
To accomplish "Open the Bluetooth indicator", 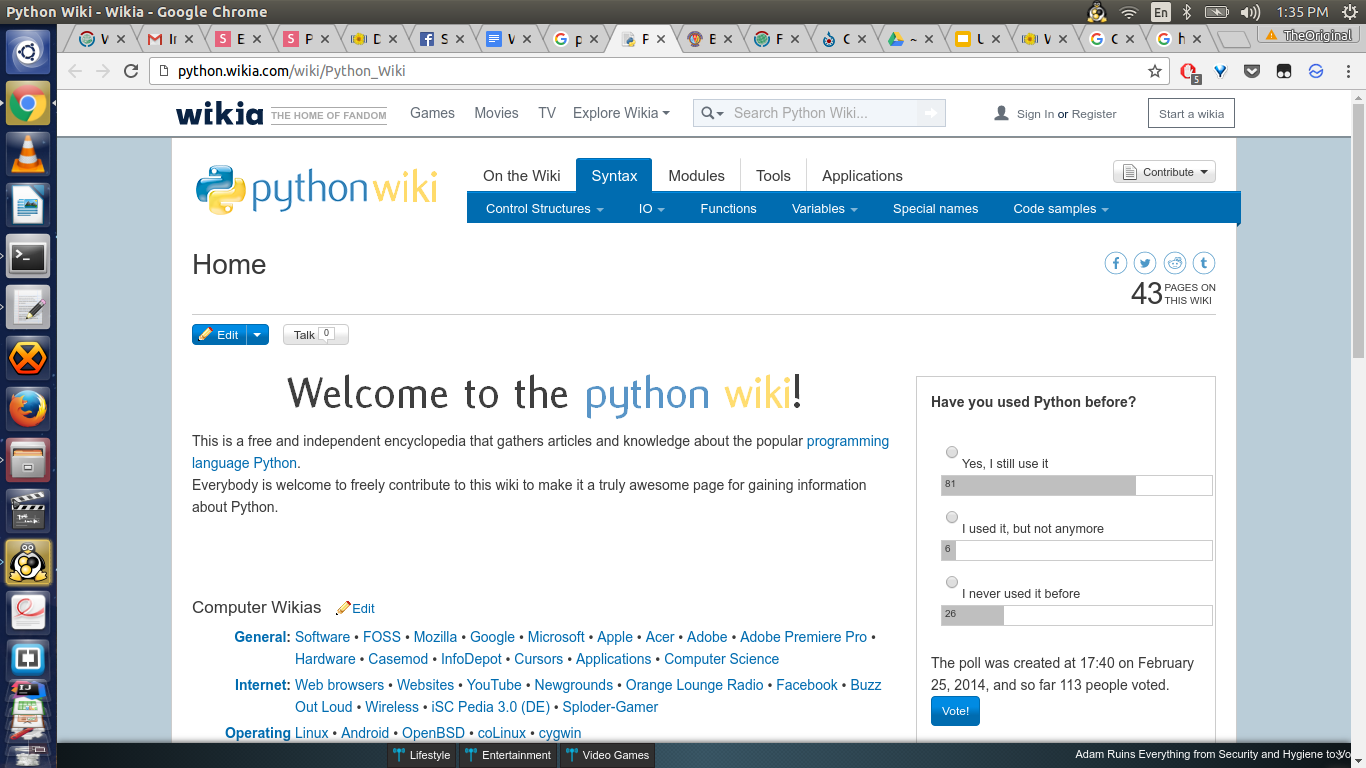I will coord(1187,12).
